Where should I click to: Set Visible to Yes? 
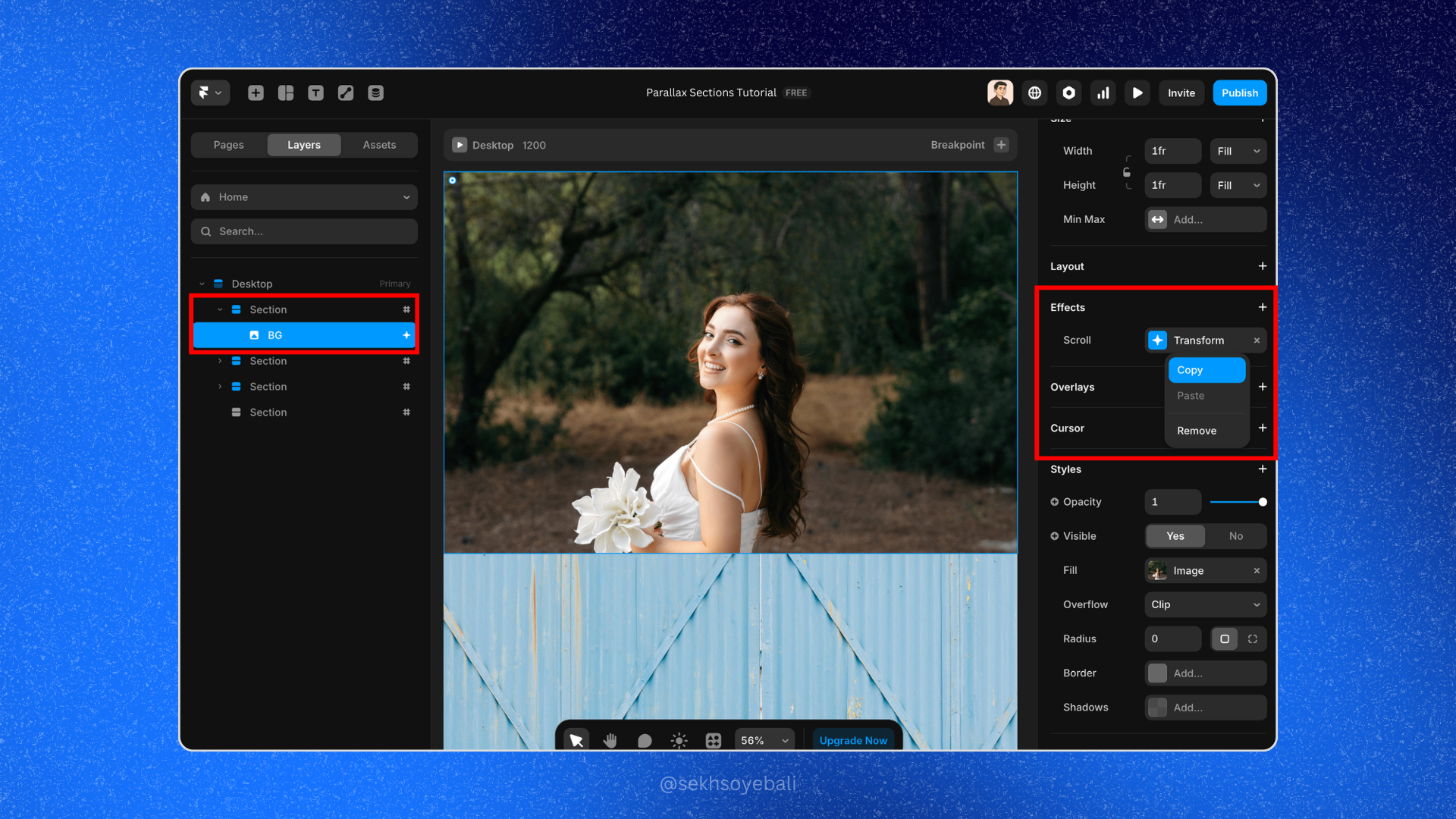pos(1175,536)
